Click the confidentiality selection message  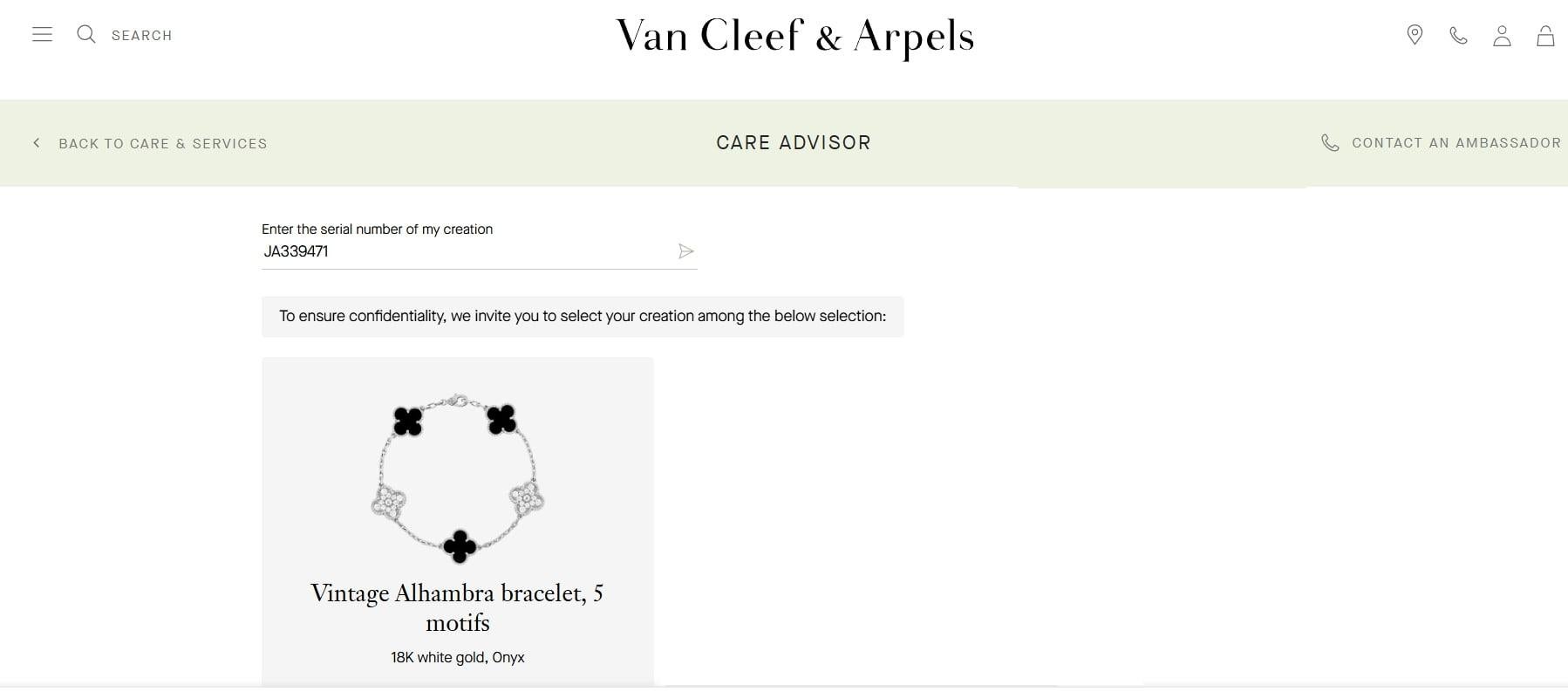(x=583, y=316)
